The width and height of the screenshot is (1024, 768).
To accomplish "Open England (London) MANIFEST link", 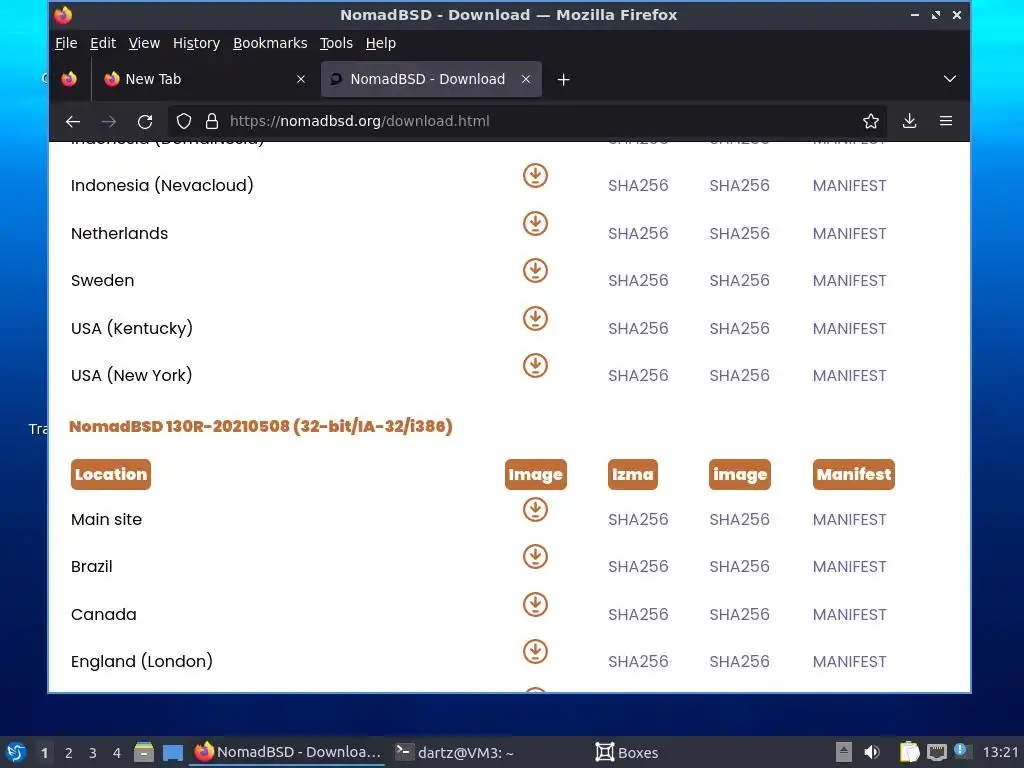I will pos(849,662).
